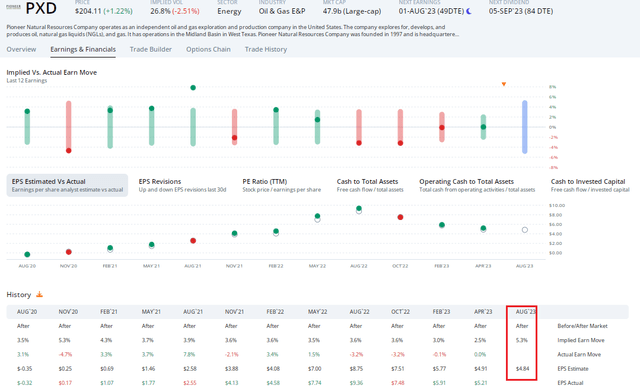Click the $8.75 EPS estimate cell
The width and height of the screenshot is (640, 392).
356,369
